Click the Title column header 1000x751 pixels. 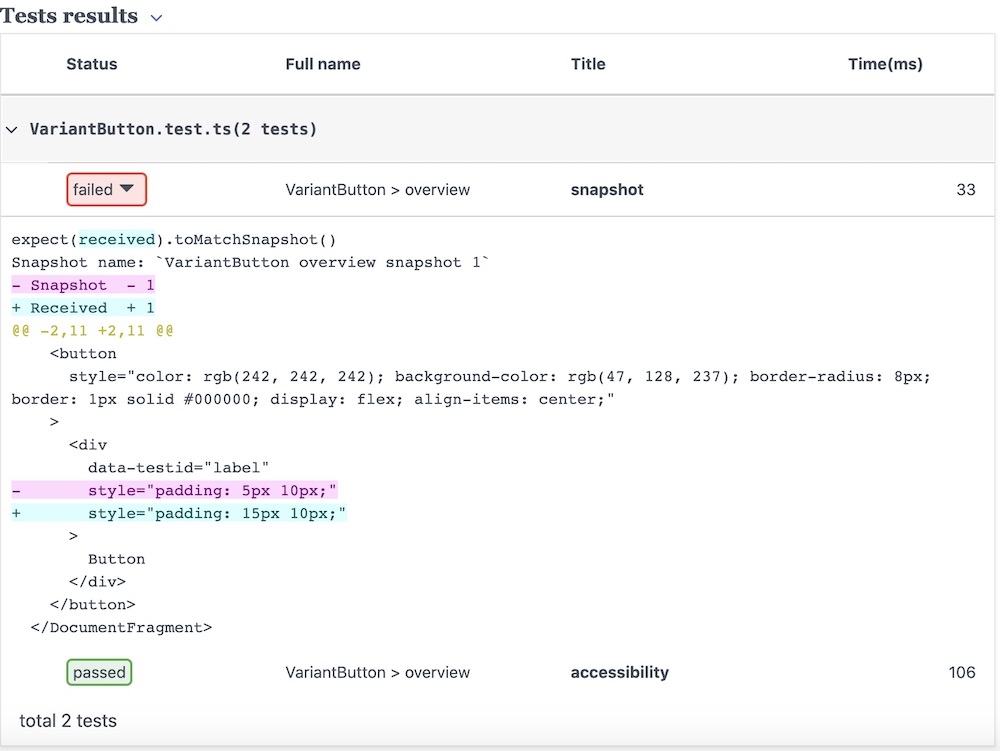[588, 64]
